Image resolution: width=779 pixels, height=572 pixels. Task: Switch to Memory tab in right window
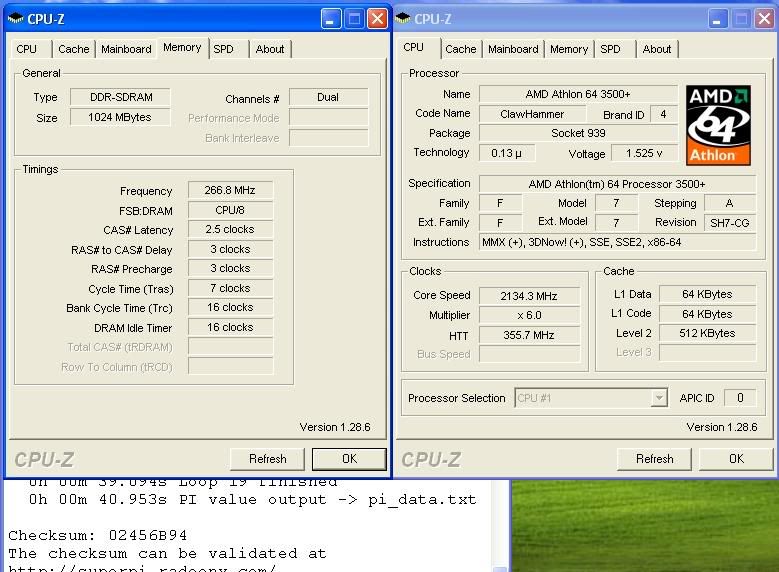pos(569,49)
